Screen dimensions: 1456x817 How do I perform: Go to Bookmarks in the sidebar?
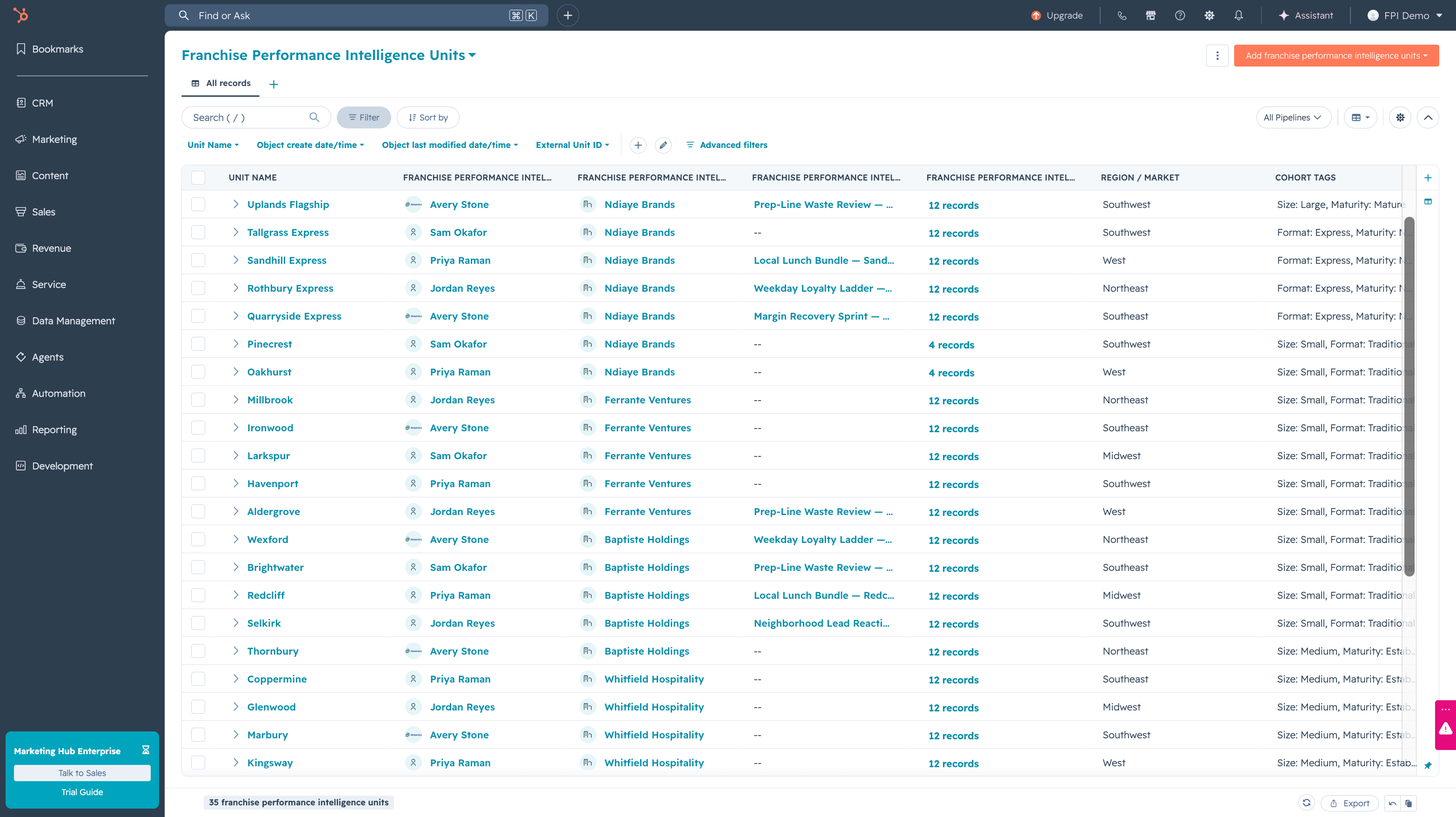click(x=57, y=49)
